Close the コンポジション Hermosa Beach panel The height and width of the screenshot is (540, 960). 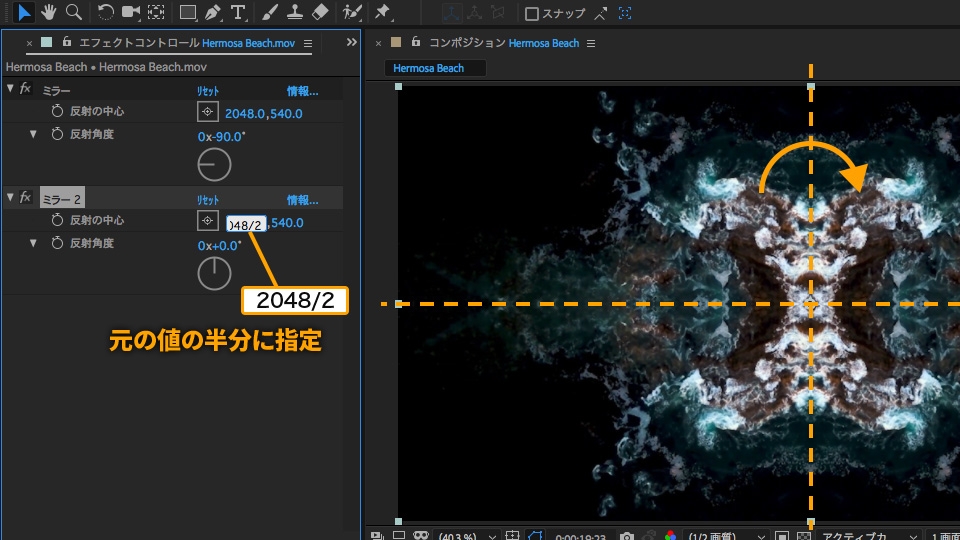click(378, 43)
